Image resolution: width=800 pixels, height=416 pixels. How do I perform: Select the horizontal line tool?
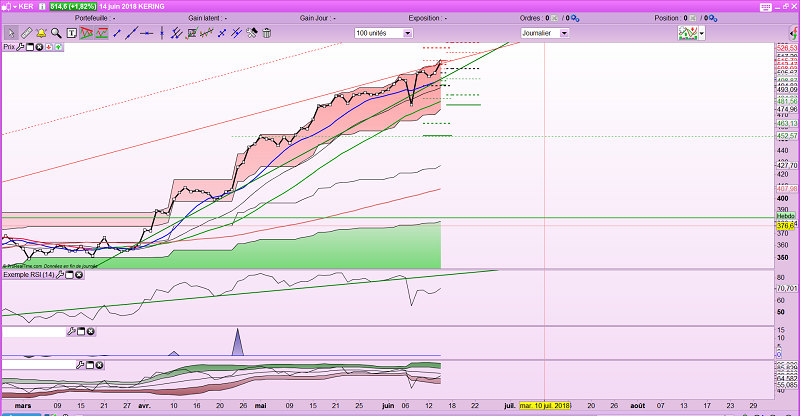point(147,33)
